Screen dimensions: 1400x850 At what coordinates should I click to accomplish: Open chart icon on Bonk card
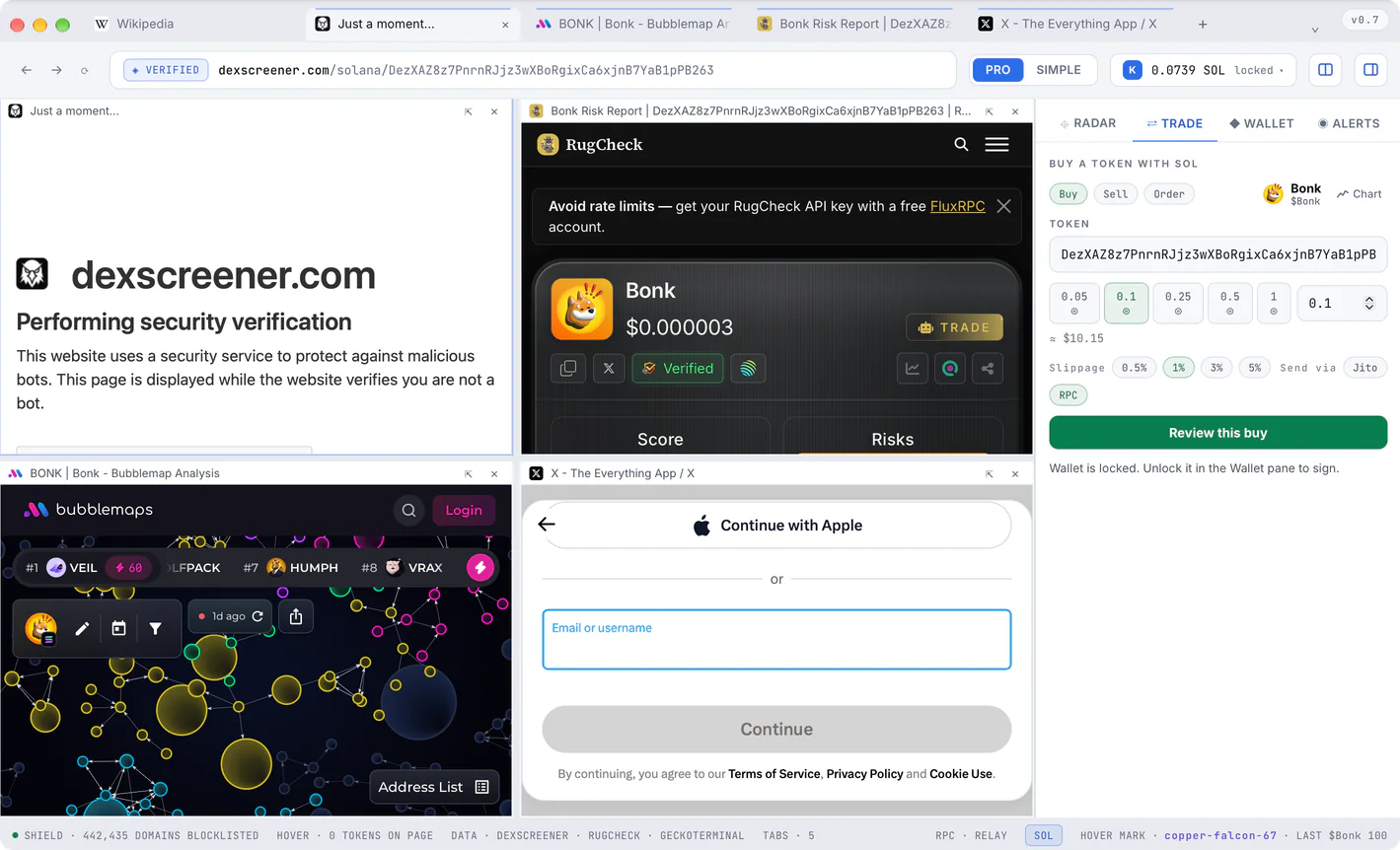[913, 369]
